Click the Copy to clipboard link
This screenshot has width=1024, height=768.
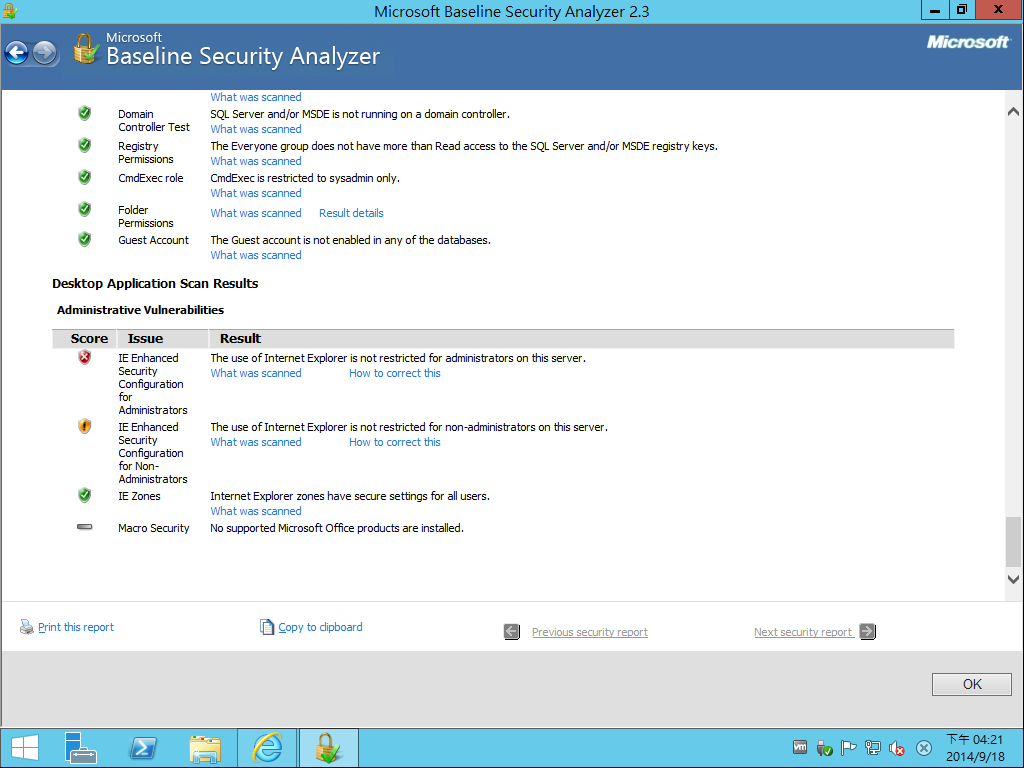tap(320, 627)
